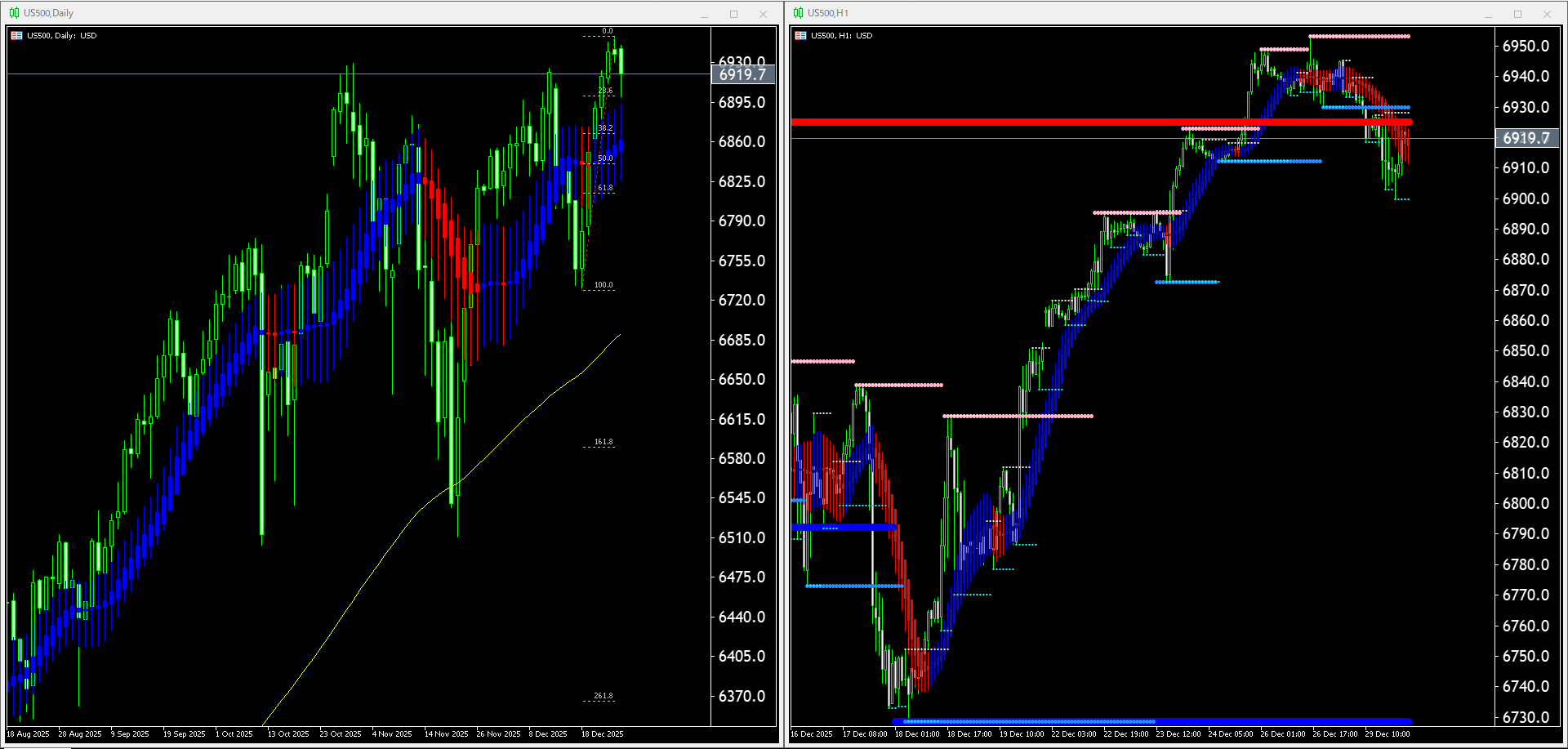This screenshot has width=1568, height=749.
Task: Click the '18 Dec 17:00' time on H1 axis
Action: tap(969, 734)
